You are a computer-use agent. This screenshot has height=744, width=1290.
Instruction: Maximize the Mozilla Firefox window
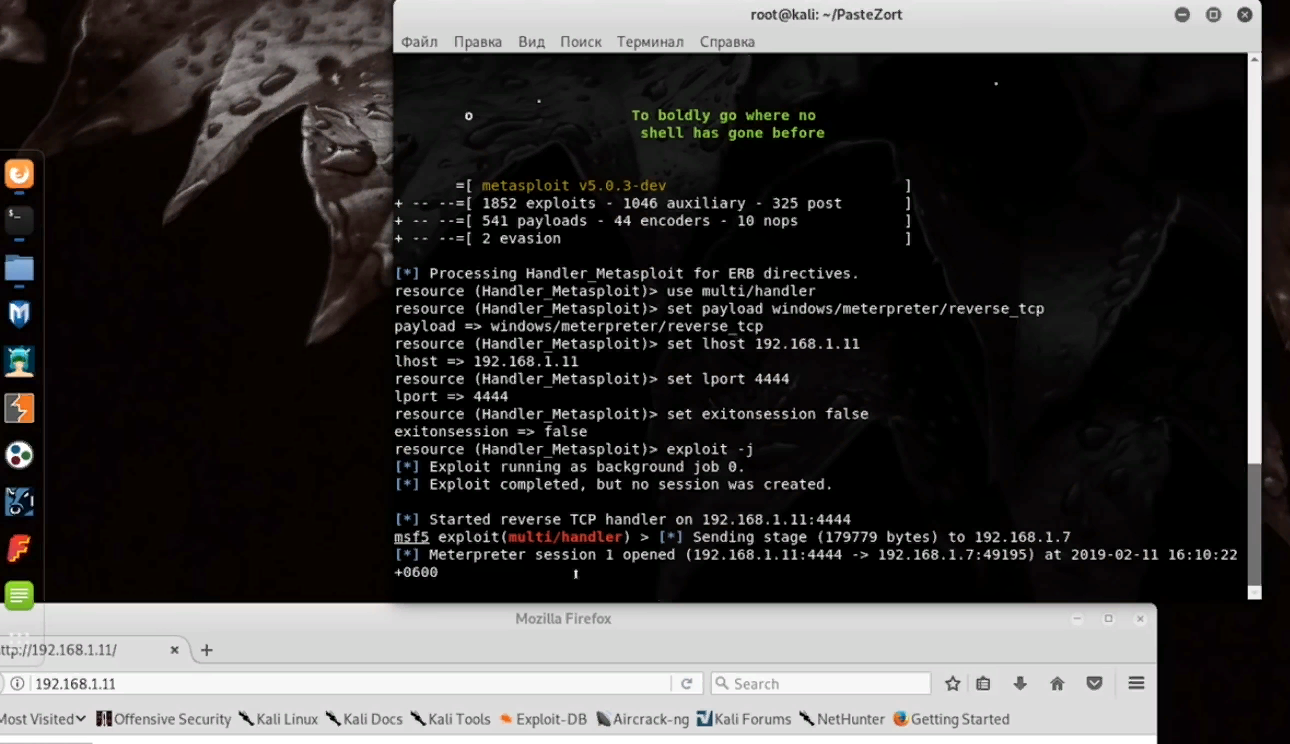[x=1108, y=619]
